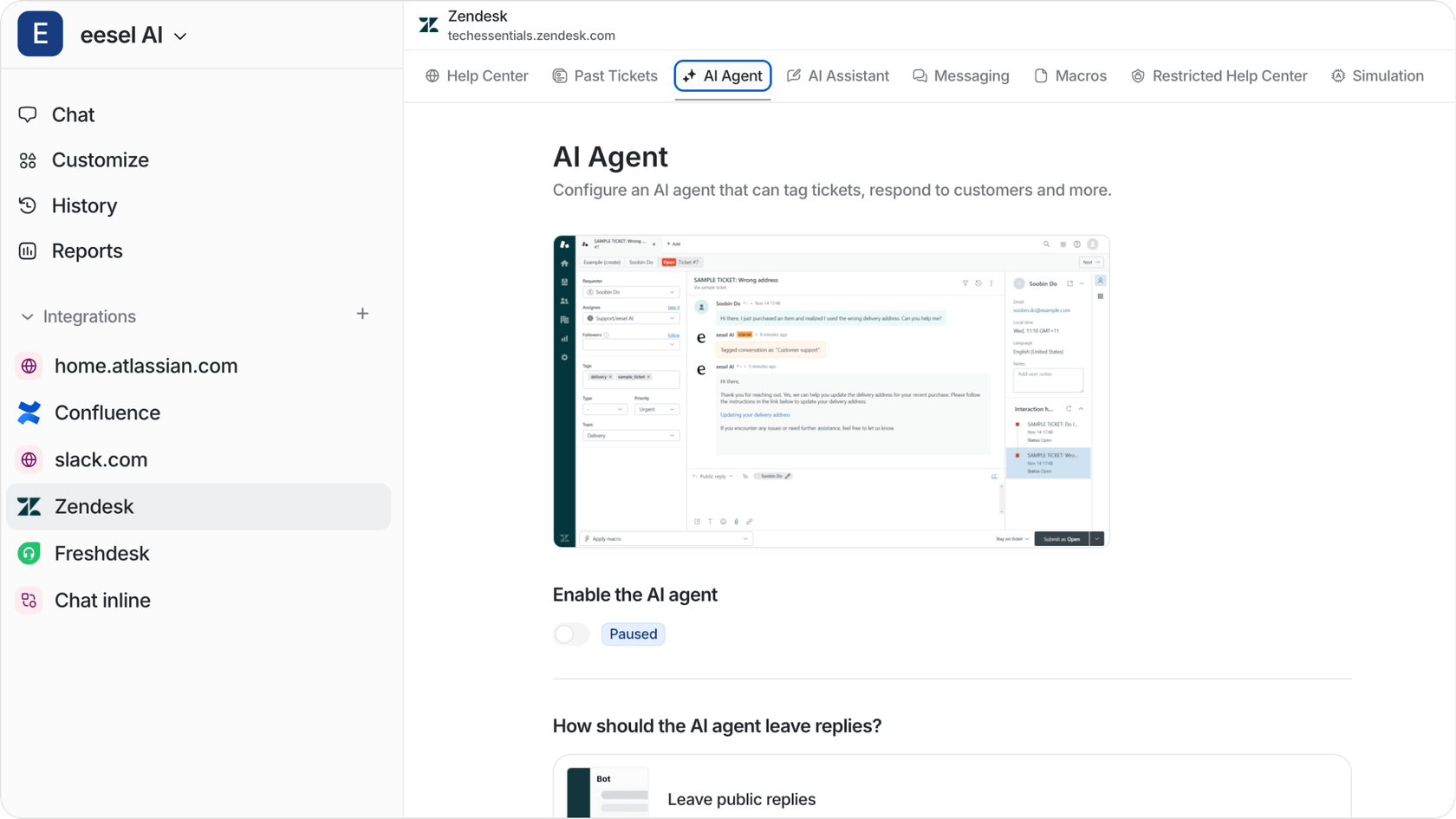Open the Freshdesk integration

[x=102, y=553]
